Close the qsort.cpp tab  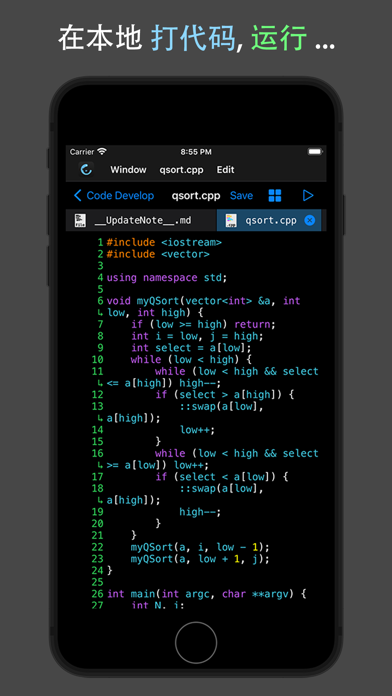310,220
